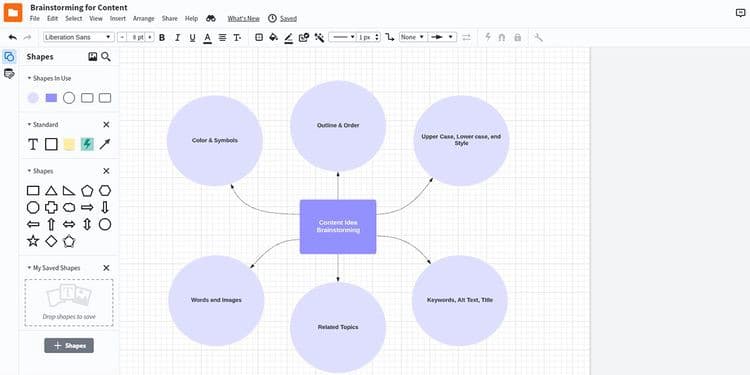Select the yellow note shape
Image resolution: width=750 pixels, height=375 pixels.
[69, 144]
